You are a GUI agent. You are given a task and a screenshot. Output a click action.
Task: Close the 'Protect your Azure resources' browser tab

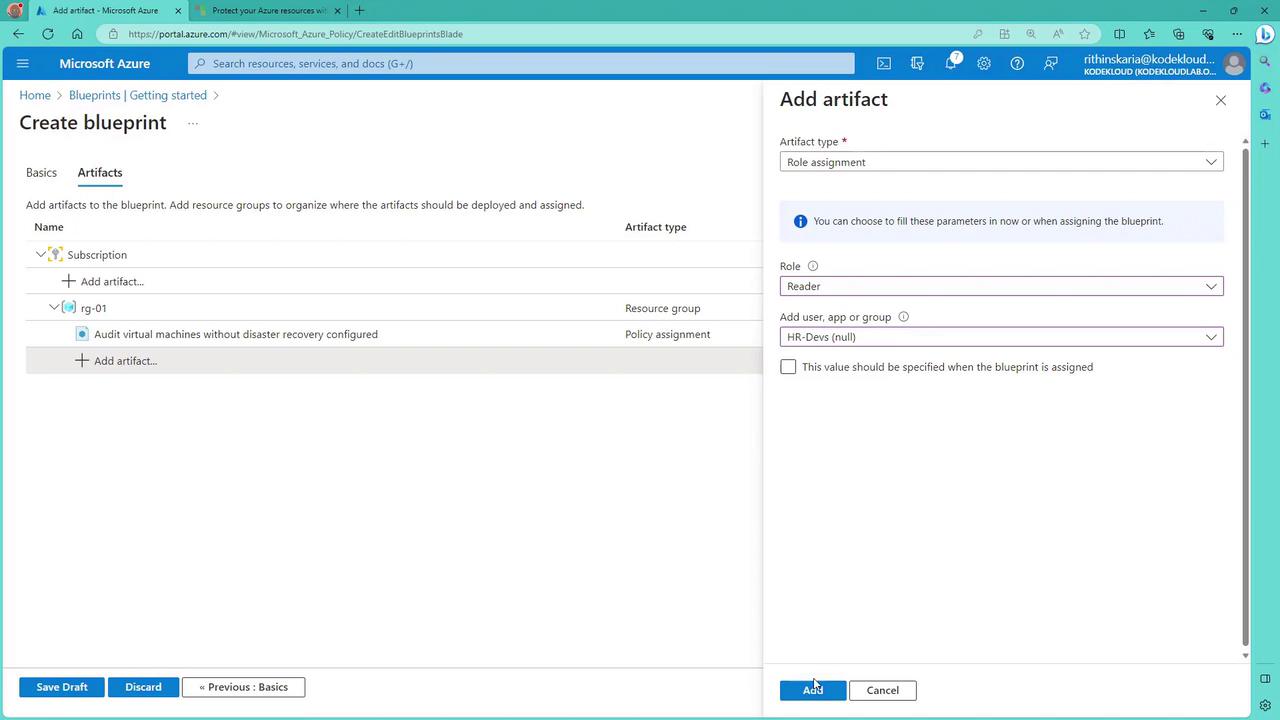[337, 11]
